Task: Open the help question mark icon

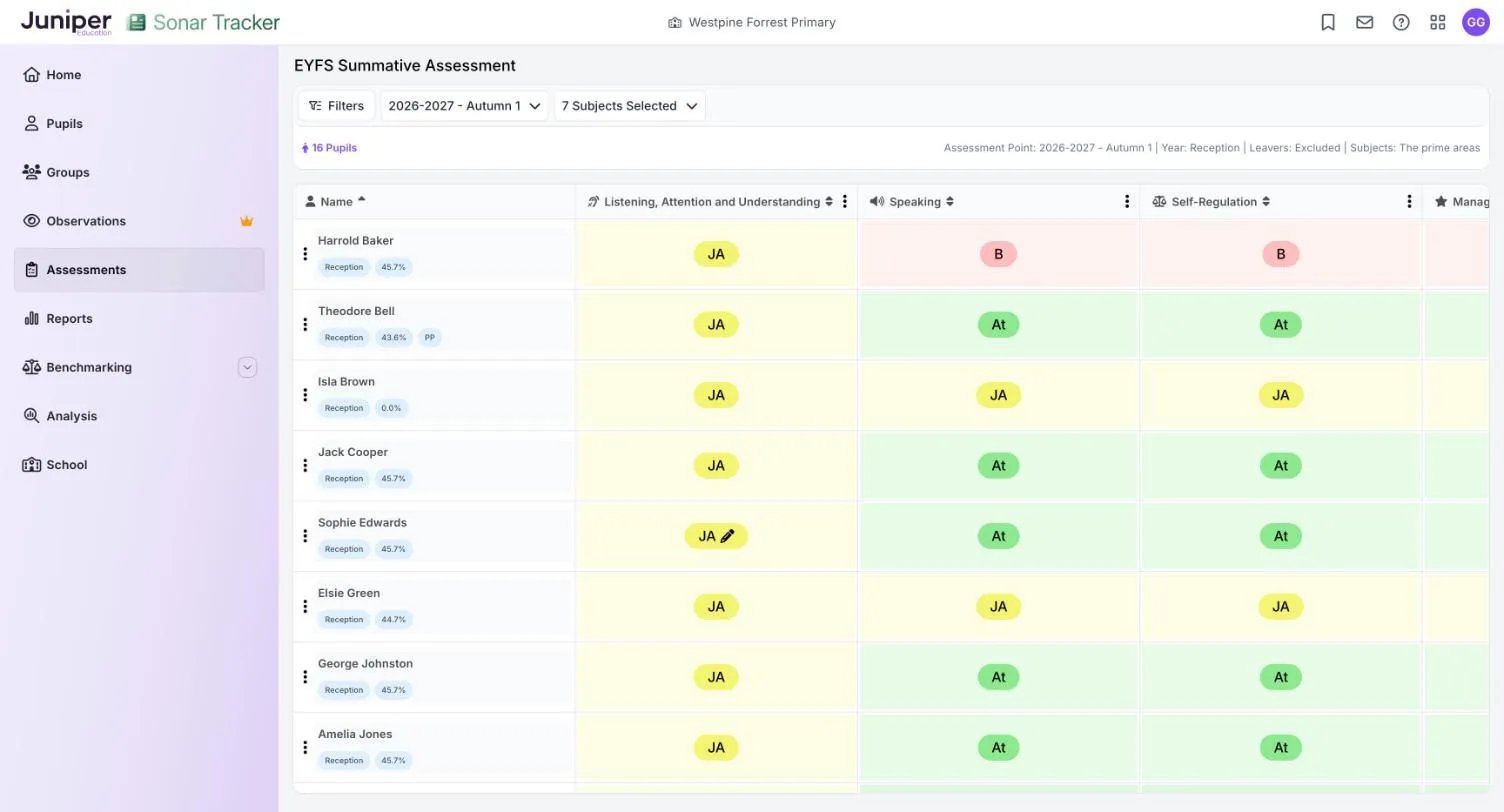Action: [1401, 22]
